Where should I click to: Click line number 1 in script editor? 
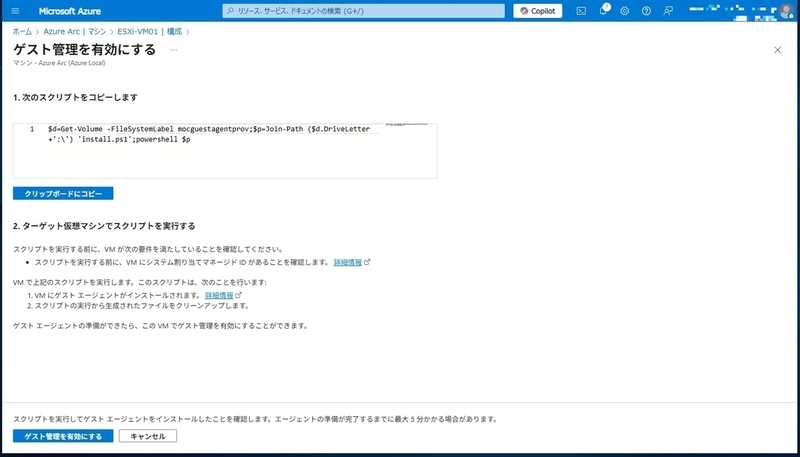[x=32, y=129]
